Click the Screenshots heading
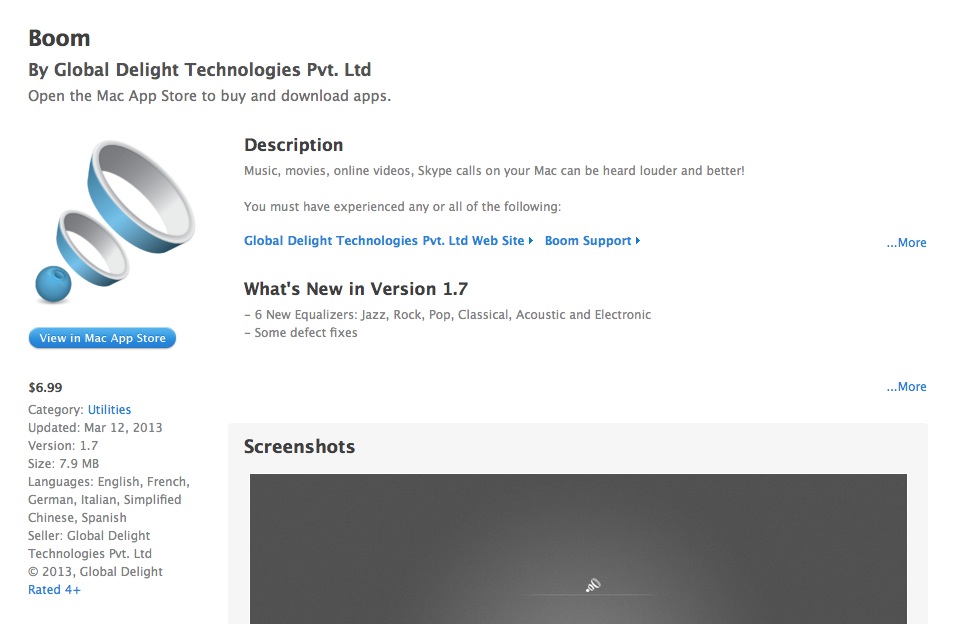Image resolution: width=959 pixels, height=624 pixels. [299, 447]
